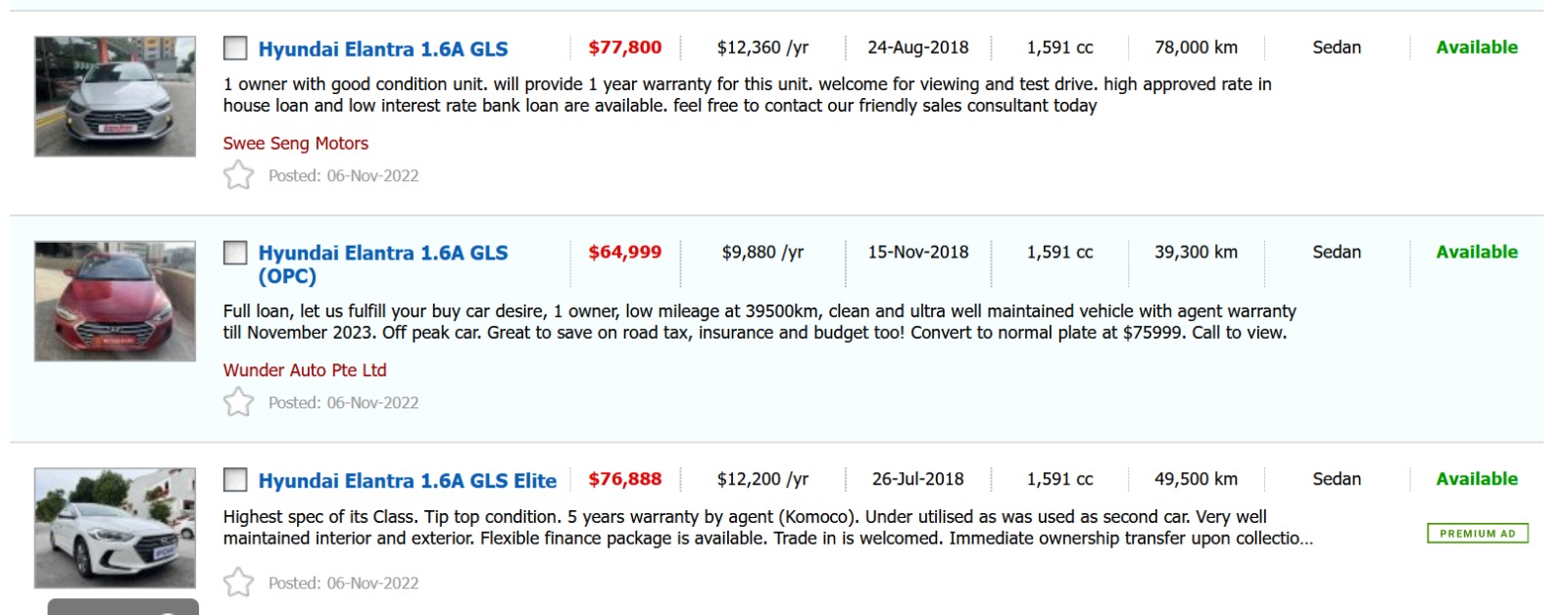Click the $64,999 price of OPC car
This screenshot has height=615, width=1568.
click(624, 252)
